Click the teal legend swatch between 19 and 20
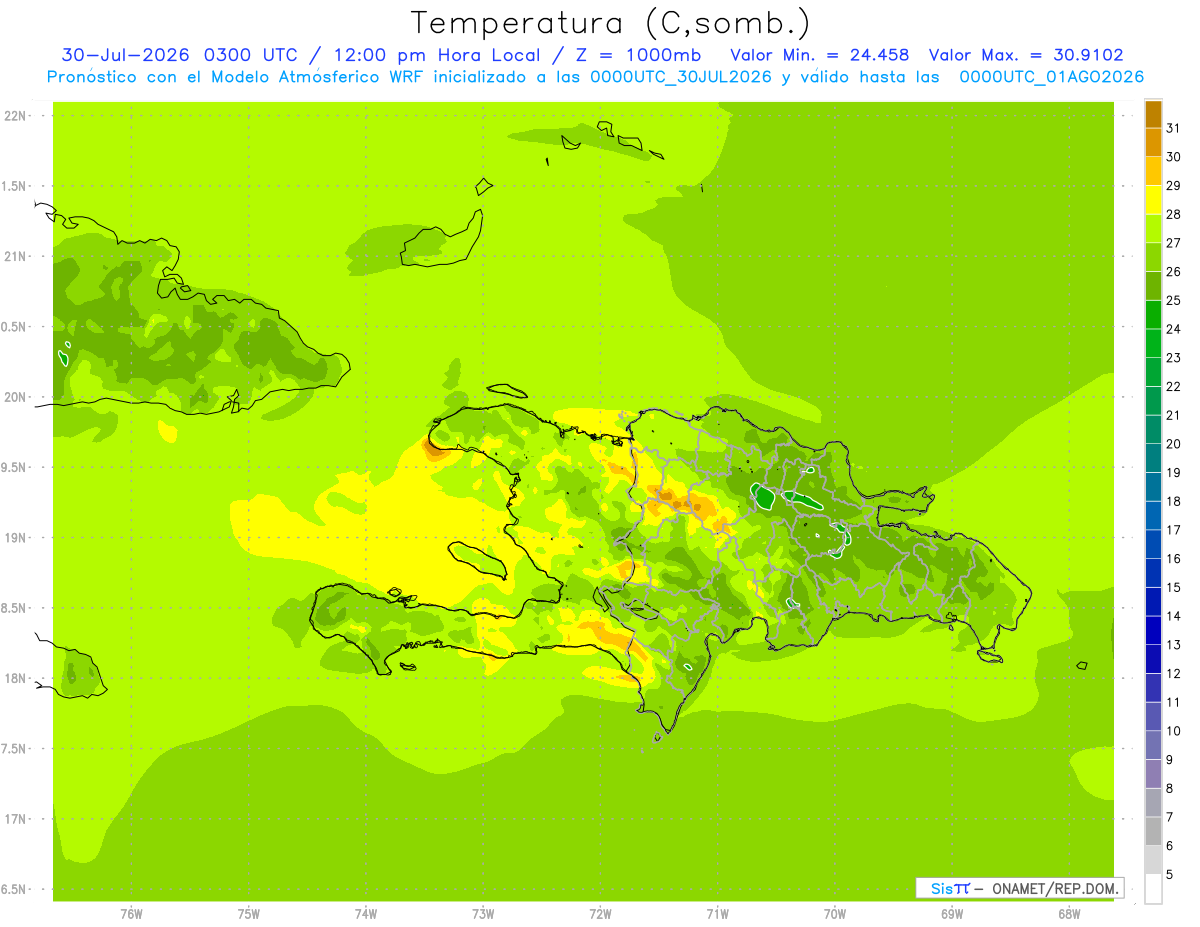 click(x=1153, y=458)
